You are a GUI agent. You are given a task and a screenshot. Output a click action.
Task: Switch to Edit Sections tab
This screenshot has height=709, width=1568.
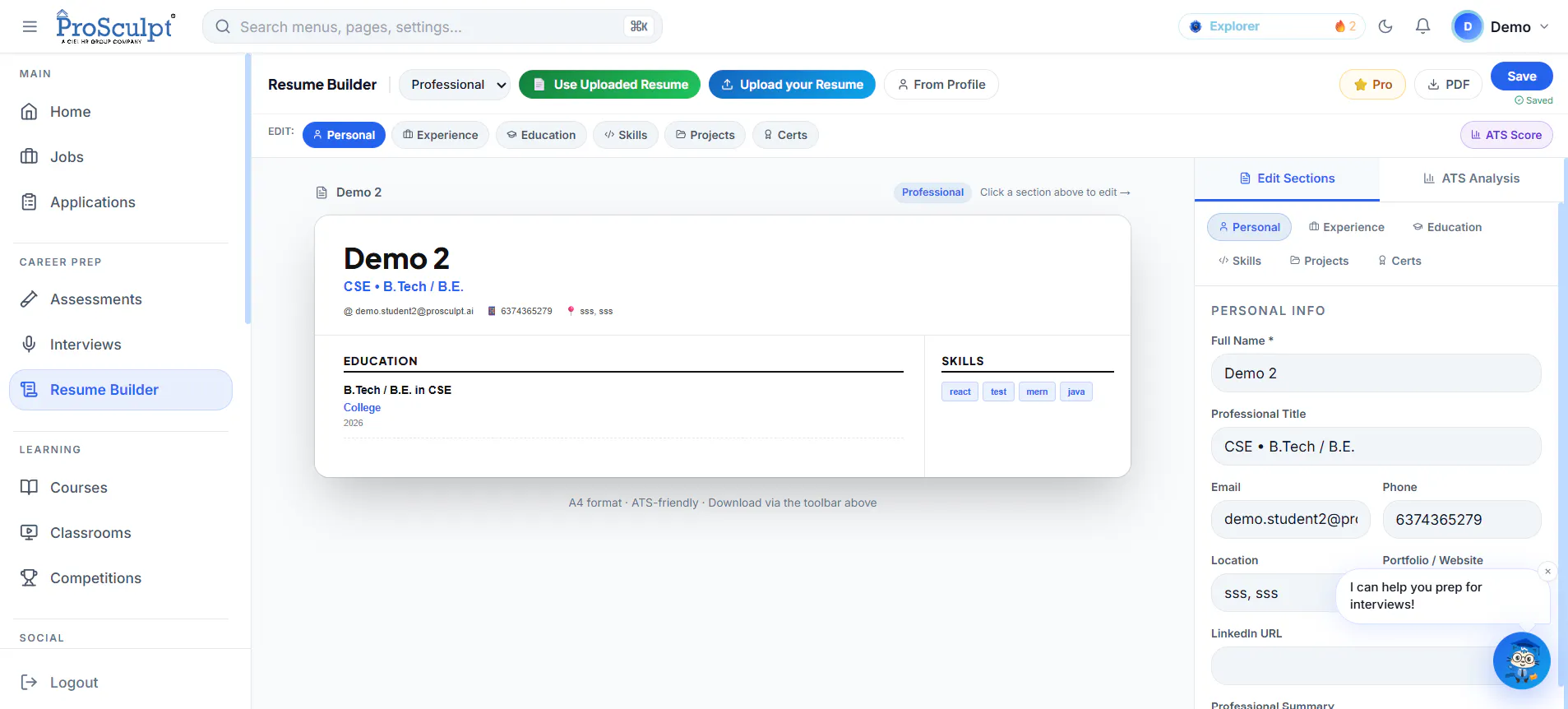pyautogui.click(x=1287, y=178)
